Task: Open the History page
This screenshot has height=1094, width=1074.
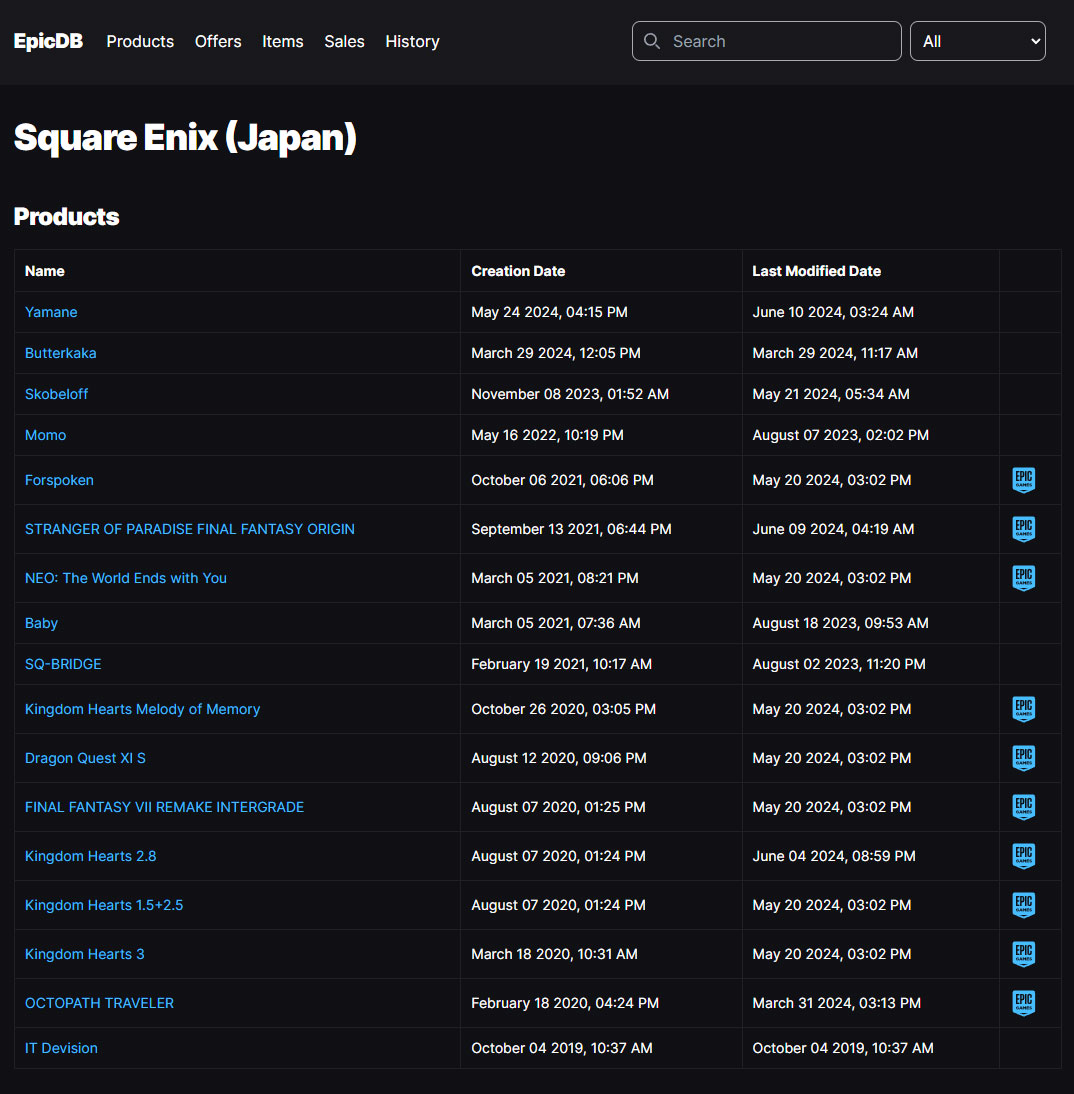Action: (x=412, y=41)
